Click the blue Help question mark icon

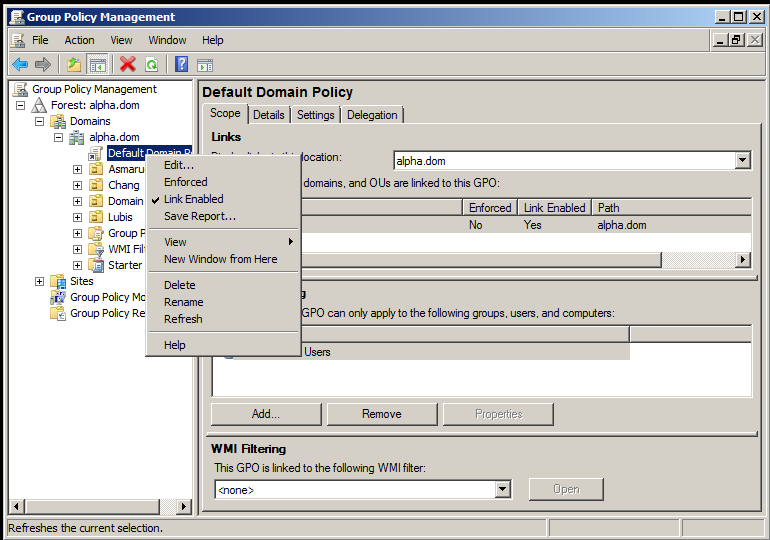tap(181, 64)
